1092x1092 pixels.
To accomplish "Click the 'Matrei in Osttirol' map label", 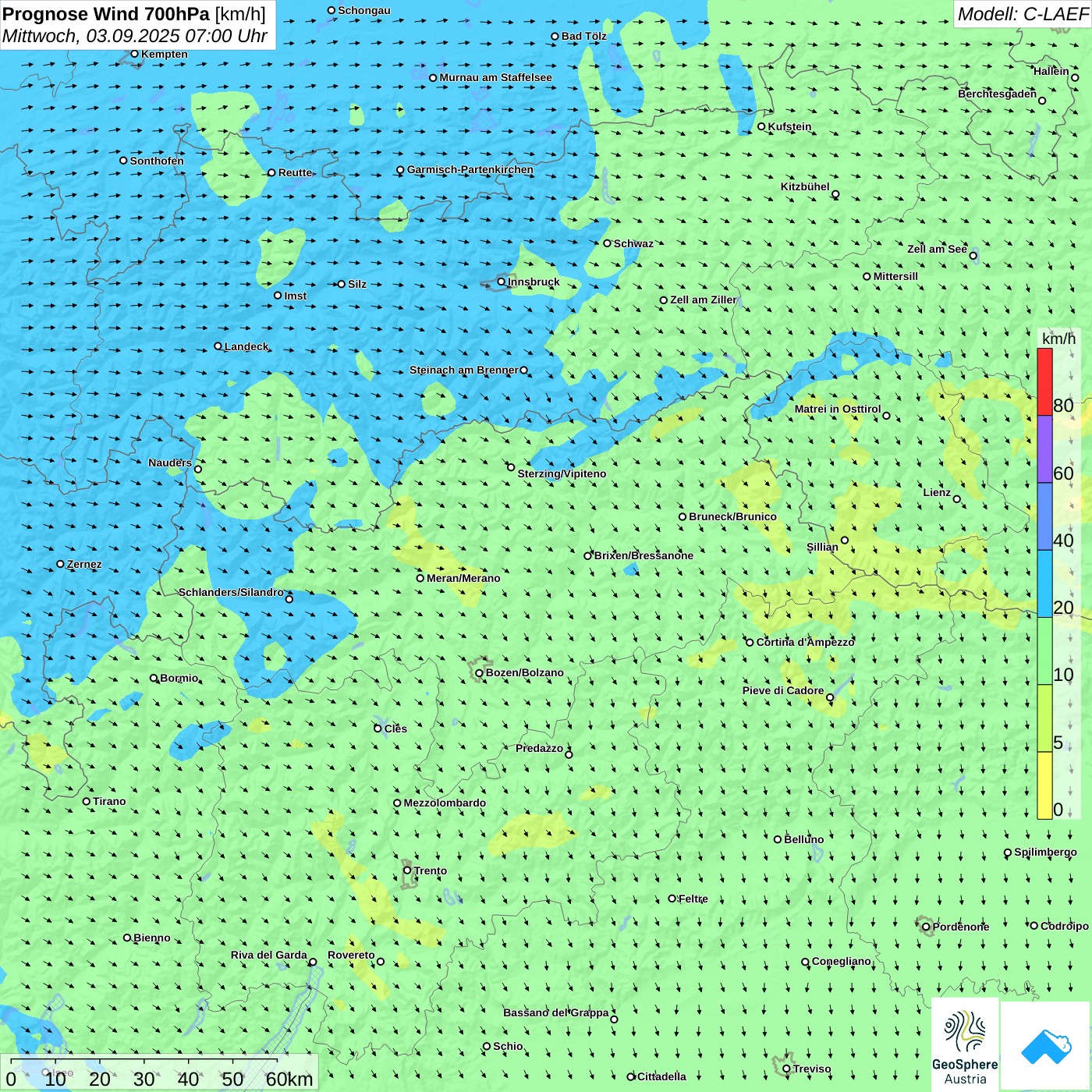I will (838, 409).
